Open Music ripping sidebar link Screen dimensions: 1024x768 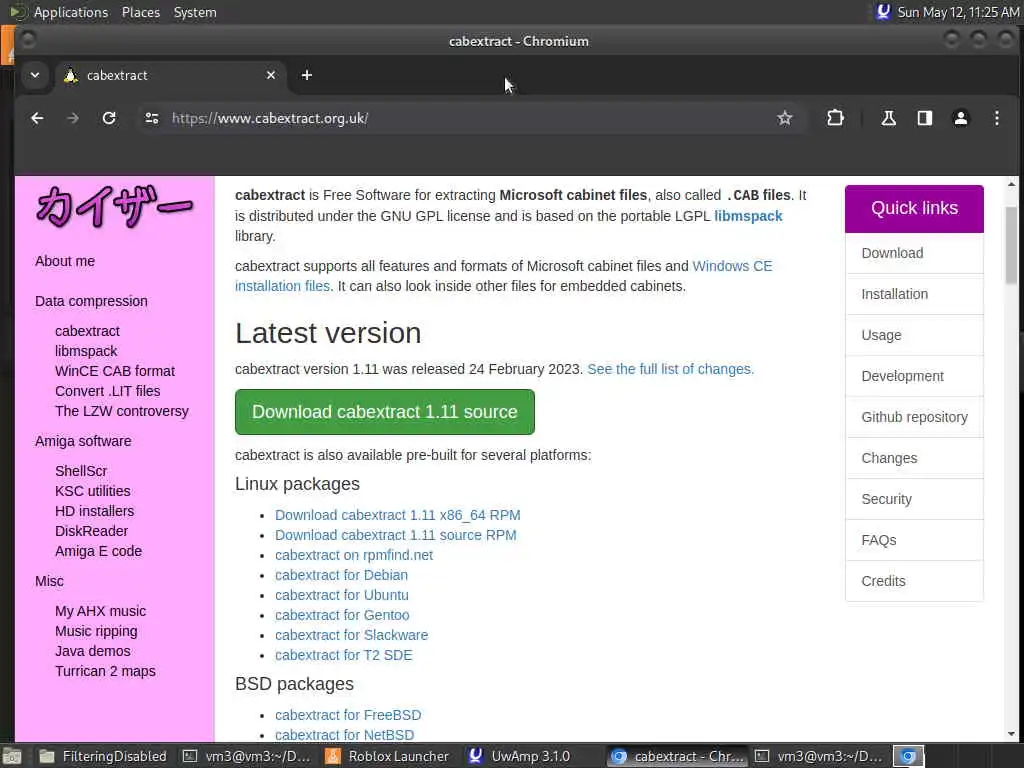tap(96, 632)
